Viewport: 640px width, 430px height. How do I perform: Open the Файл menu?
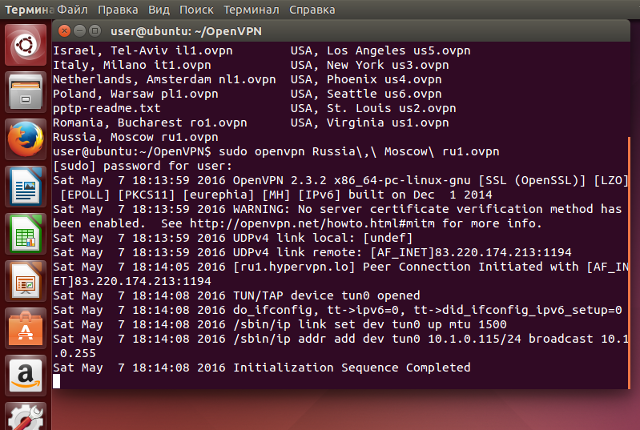72,9
